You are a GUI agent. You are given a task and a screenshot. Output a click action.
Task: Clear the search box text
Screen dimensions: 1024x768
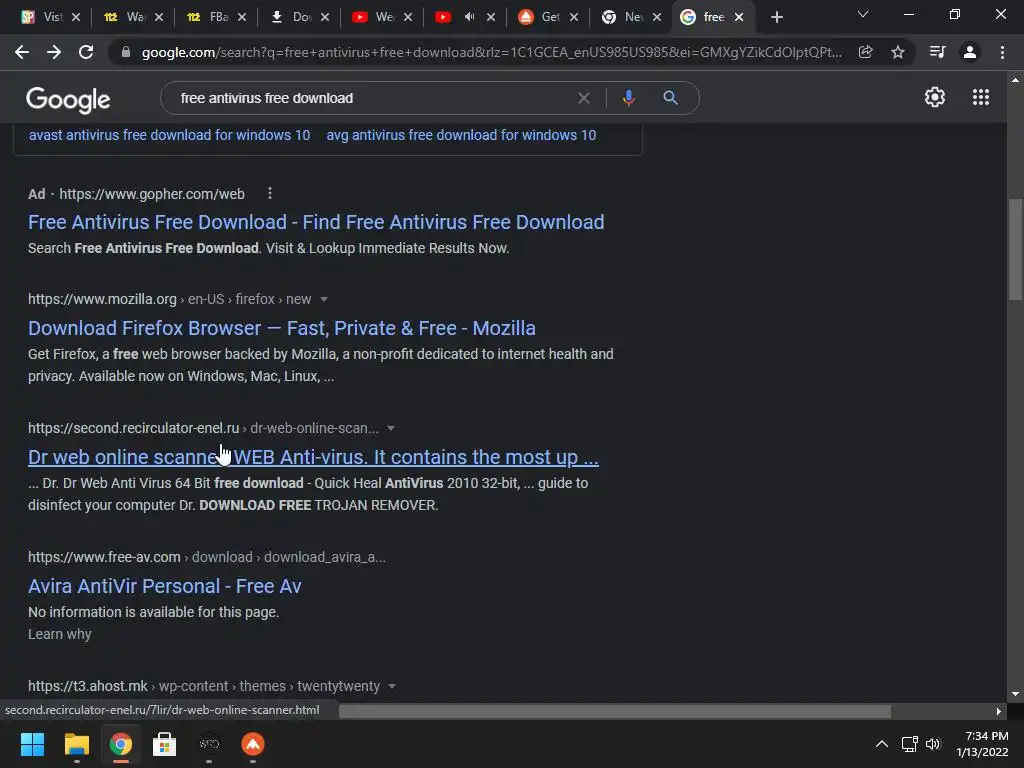[584, 98]
